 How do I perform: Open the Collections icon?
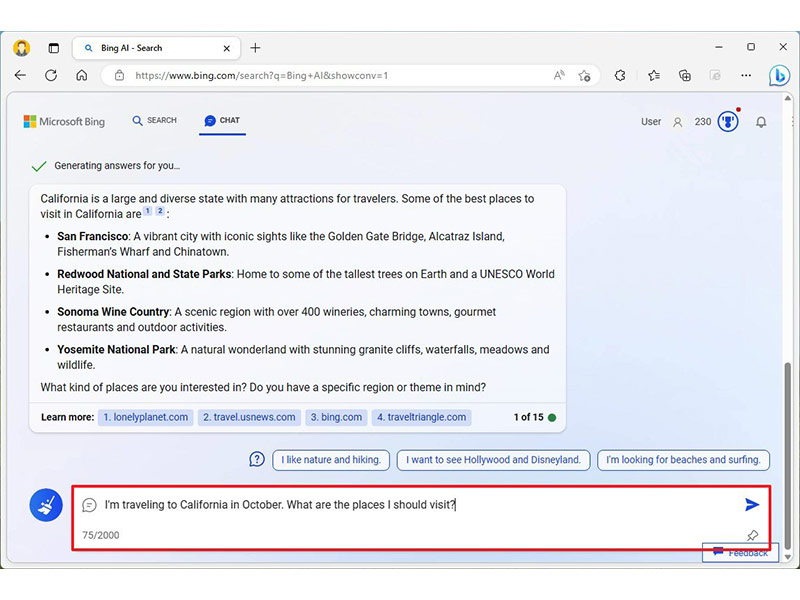[x=685, y=76]
